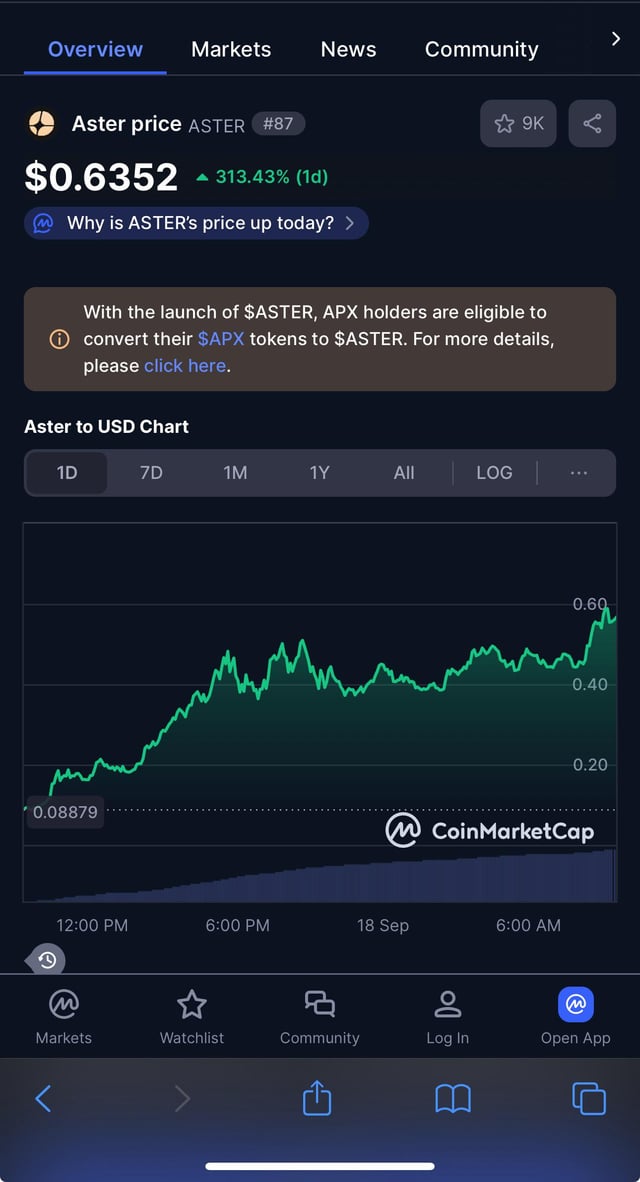Switch chart range to 1M
Image resolution: width=640 pixels, height=1182 pixels.
pos(235,473)
